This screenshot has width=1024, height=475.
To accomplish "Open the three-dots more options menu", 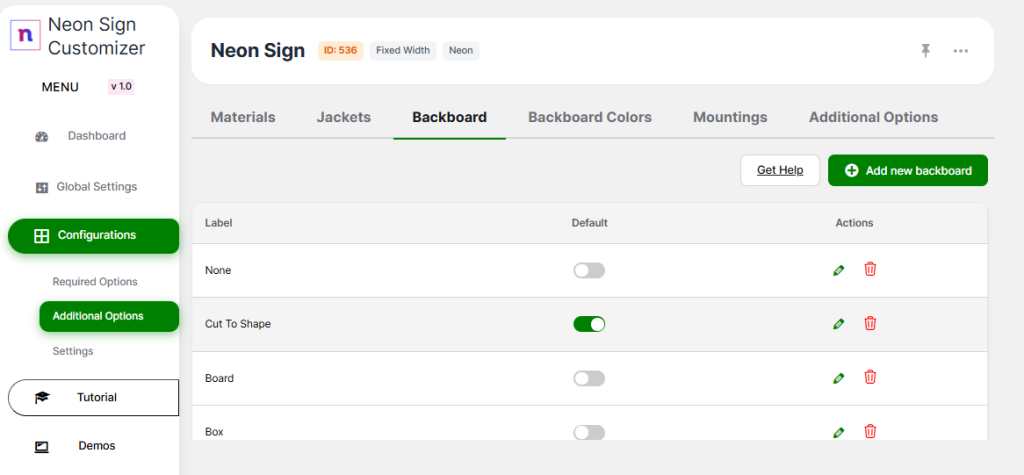I will coord(961,51).
